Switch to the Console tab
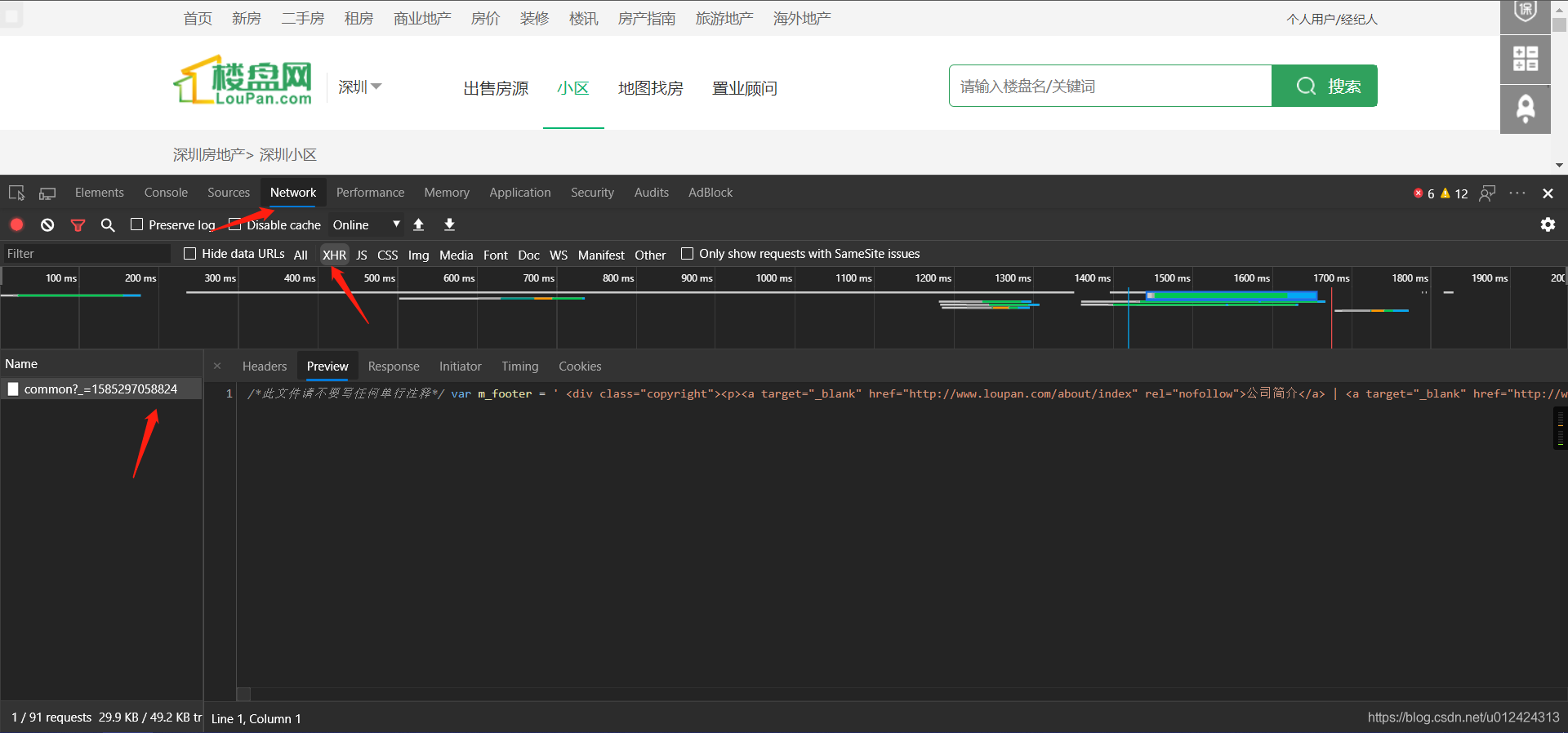Viewport: 1568px width, 733px height. click(166, 193)
